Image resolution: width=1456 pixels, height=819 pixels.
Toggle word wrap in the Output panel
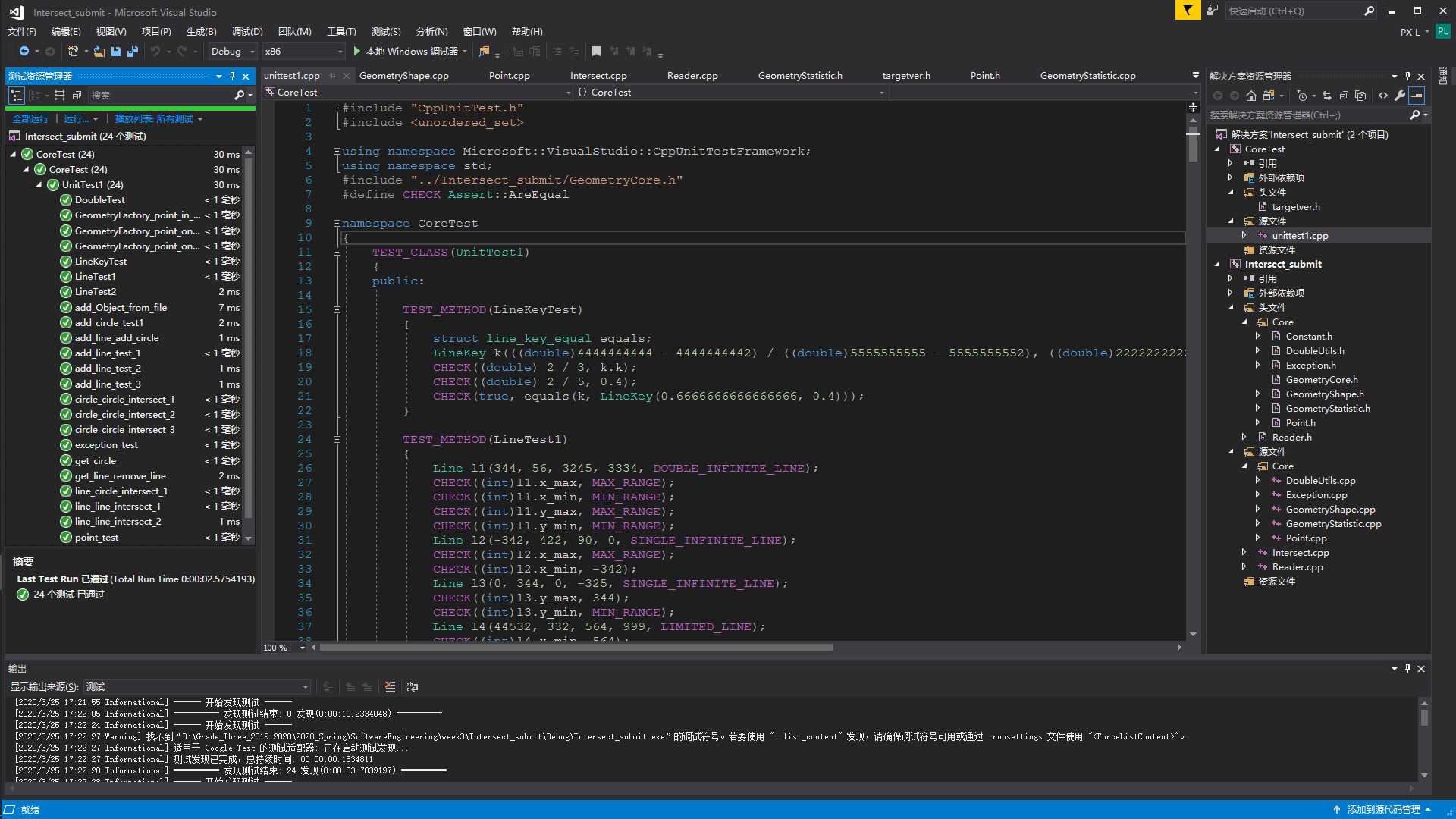point(413,687)
